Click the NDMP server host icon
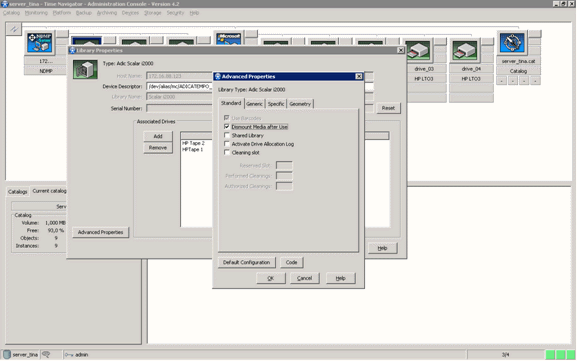Viewport: 577px width, 361px height. (40, 43)
